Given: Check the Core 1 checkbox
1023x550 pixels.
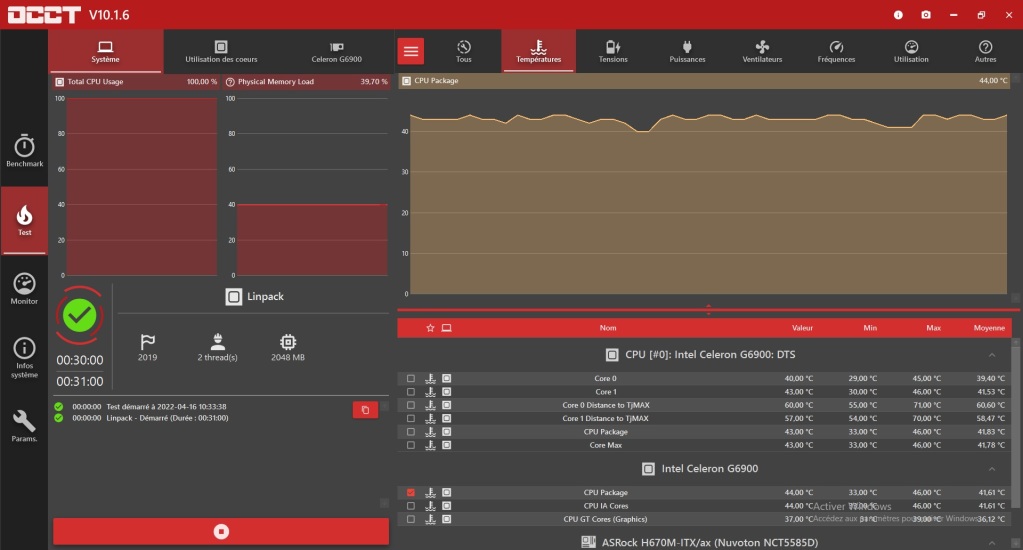Looking at the screenshot, I should tap(410, 391).
